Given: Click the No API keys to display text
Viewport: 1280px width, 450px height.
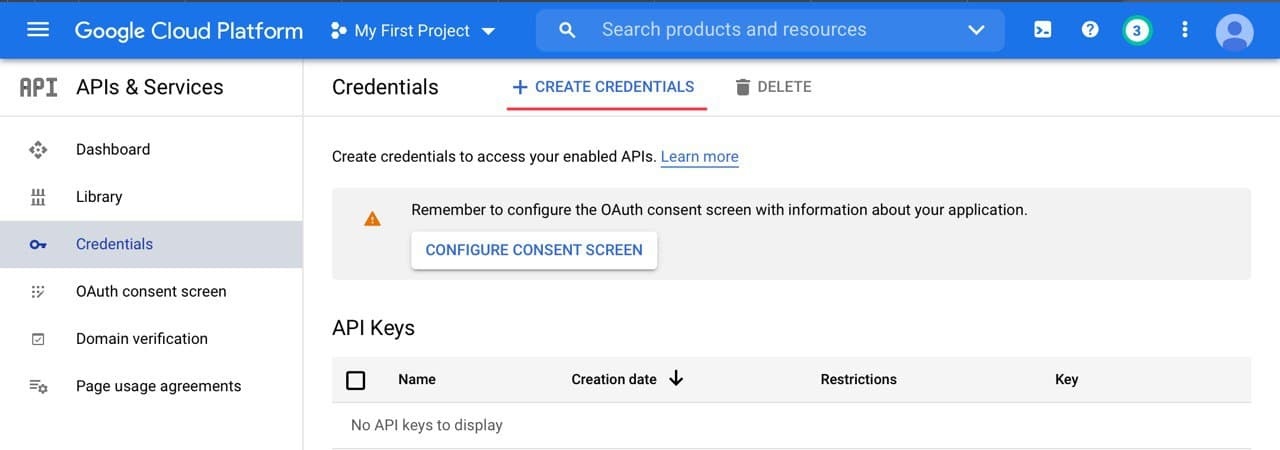Looking at the screenshot, I should (427, 425).
